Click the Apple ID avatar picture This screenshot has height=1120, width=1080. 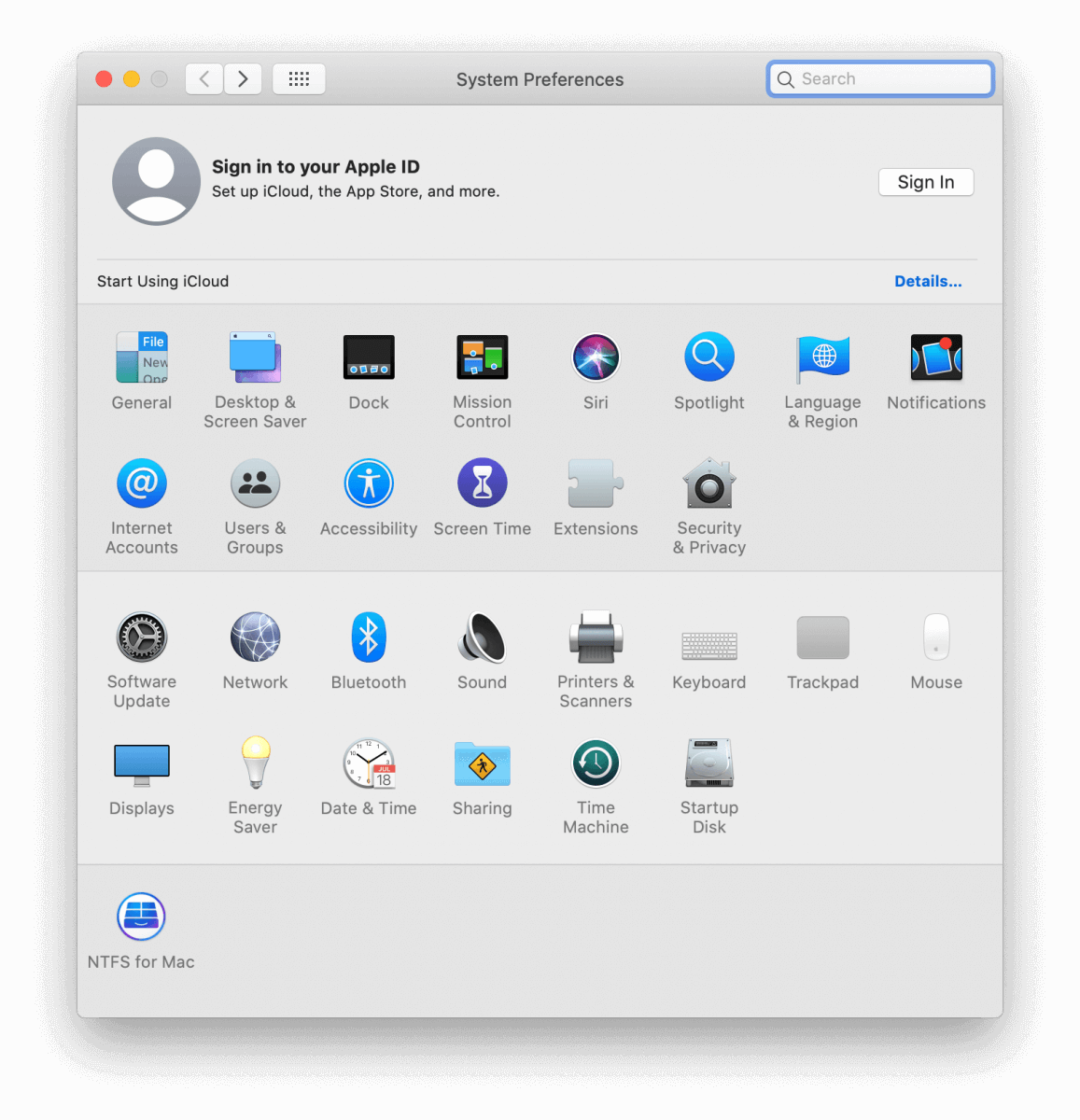click(156, 181)
